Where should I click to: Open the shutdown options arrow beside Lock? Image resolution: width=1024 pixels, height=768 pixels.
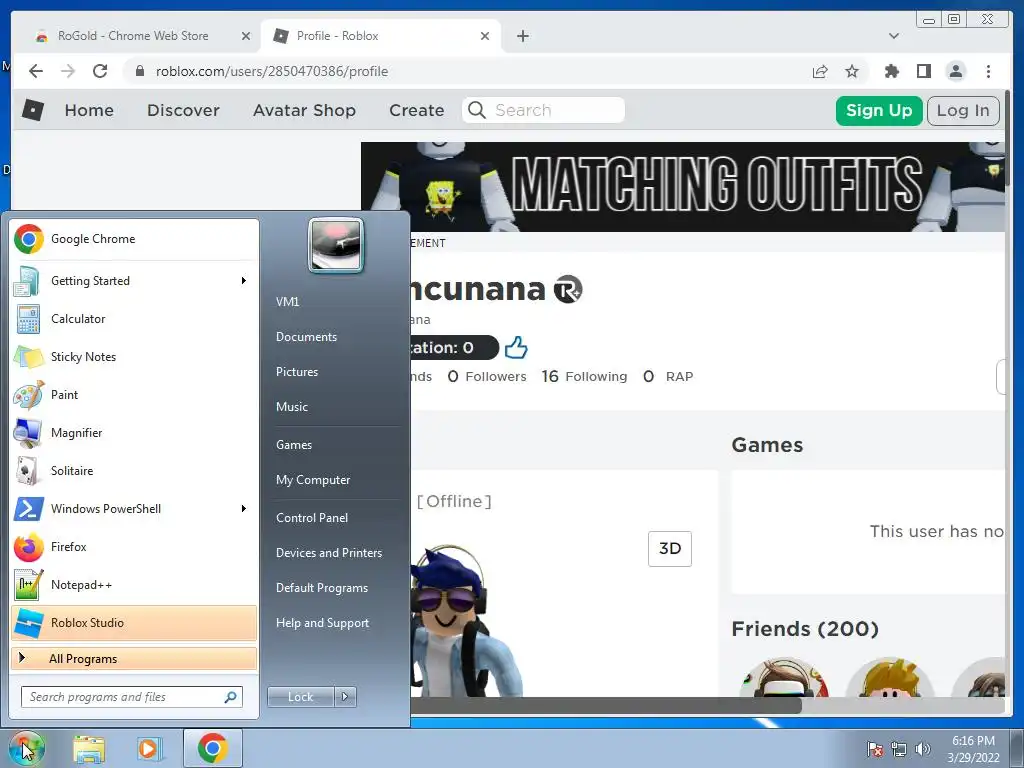(x=345, y=697)
